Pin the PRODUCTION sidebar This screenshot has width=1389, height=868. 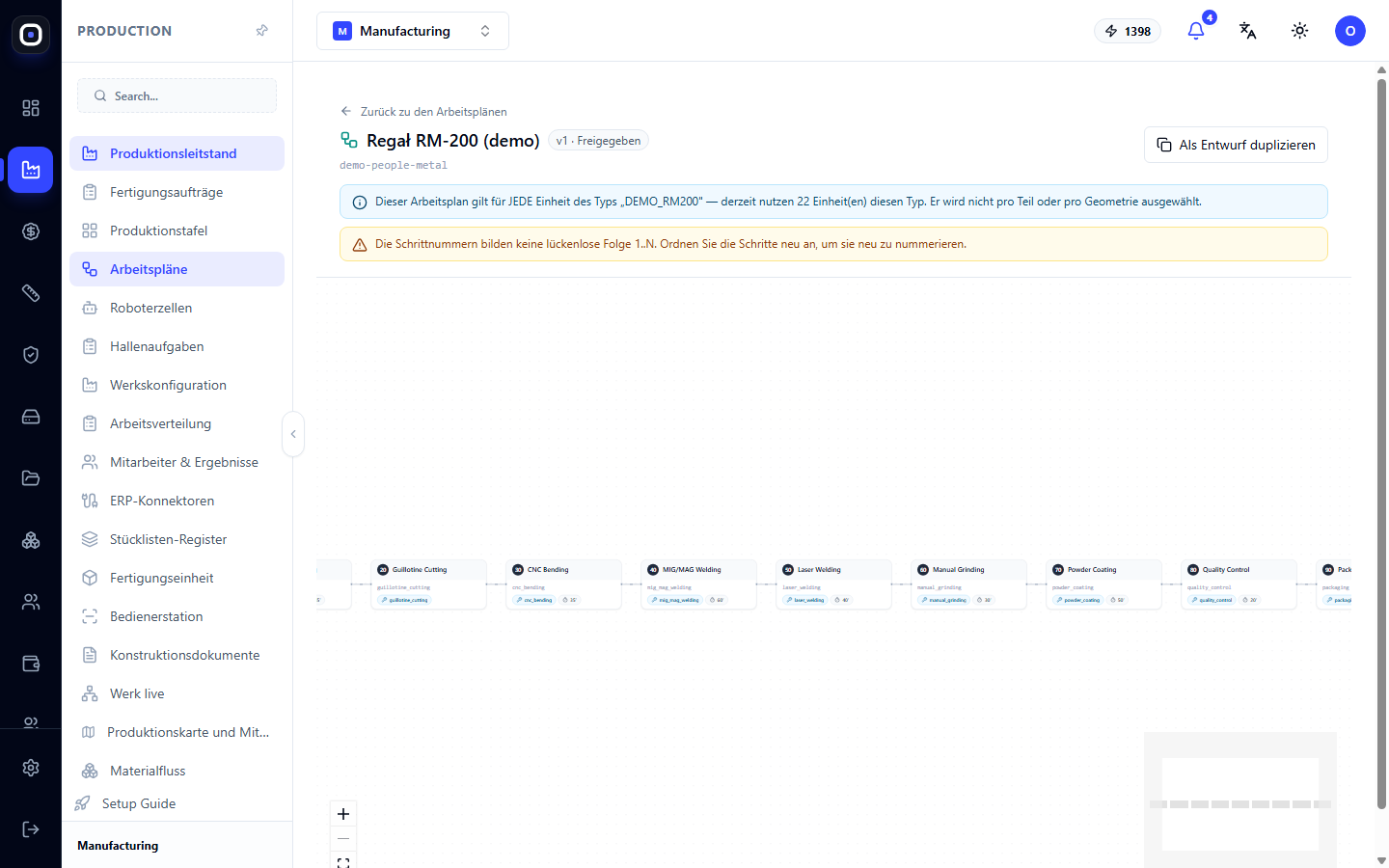(x=262, y=31)
